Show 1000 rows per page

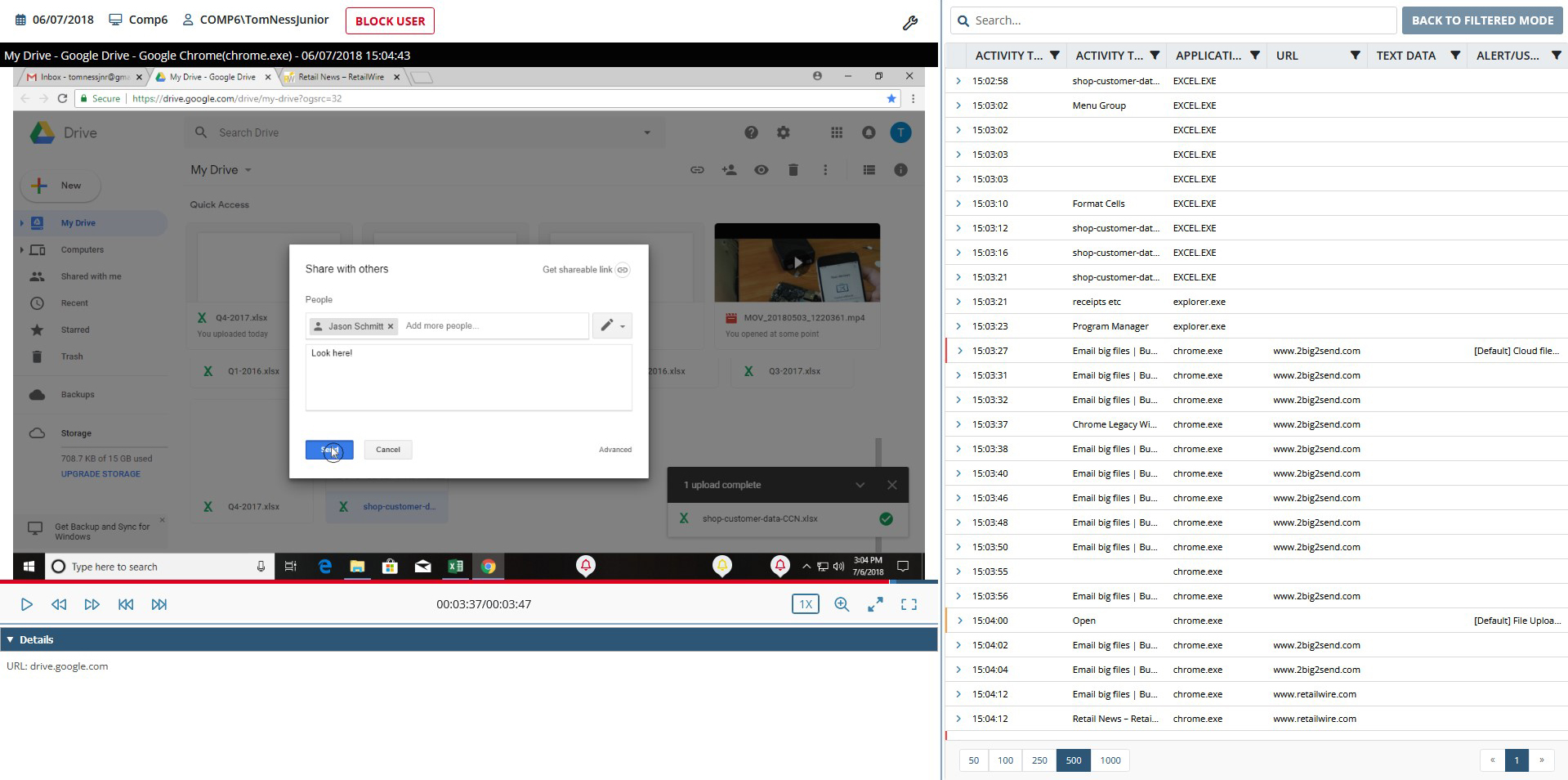coord(1110,760)
